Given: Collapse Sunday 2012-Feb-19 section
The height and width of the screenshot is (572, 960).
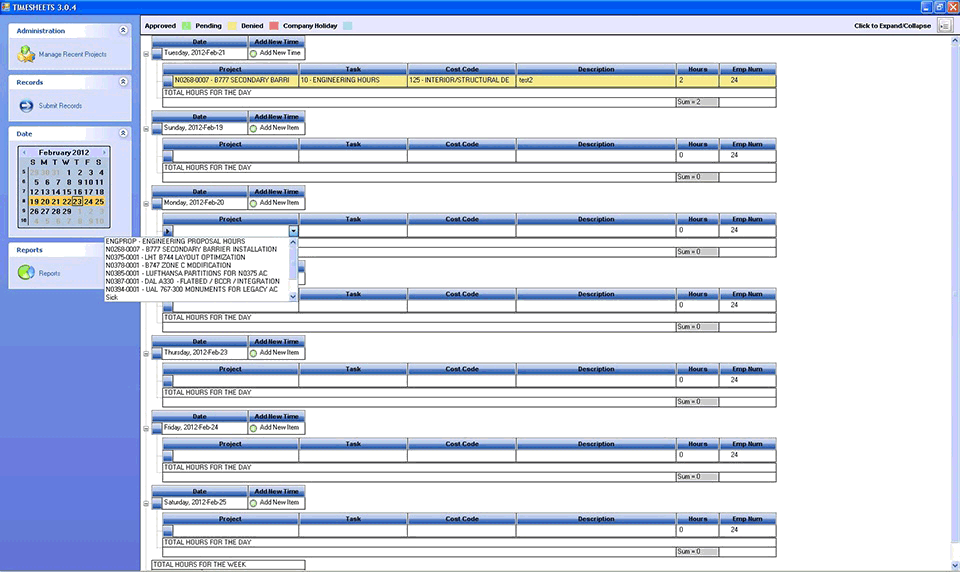Looking at the screenshot, I should click(146, 129).
